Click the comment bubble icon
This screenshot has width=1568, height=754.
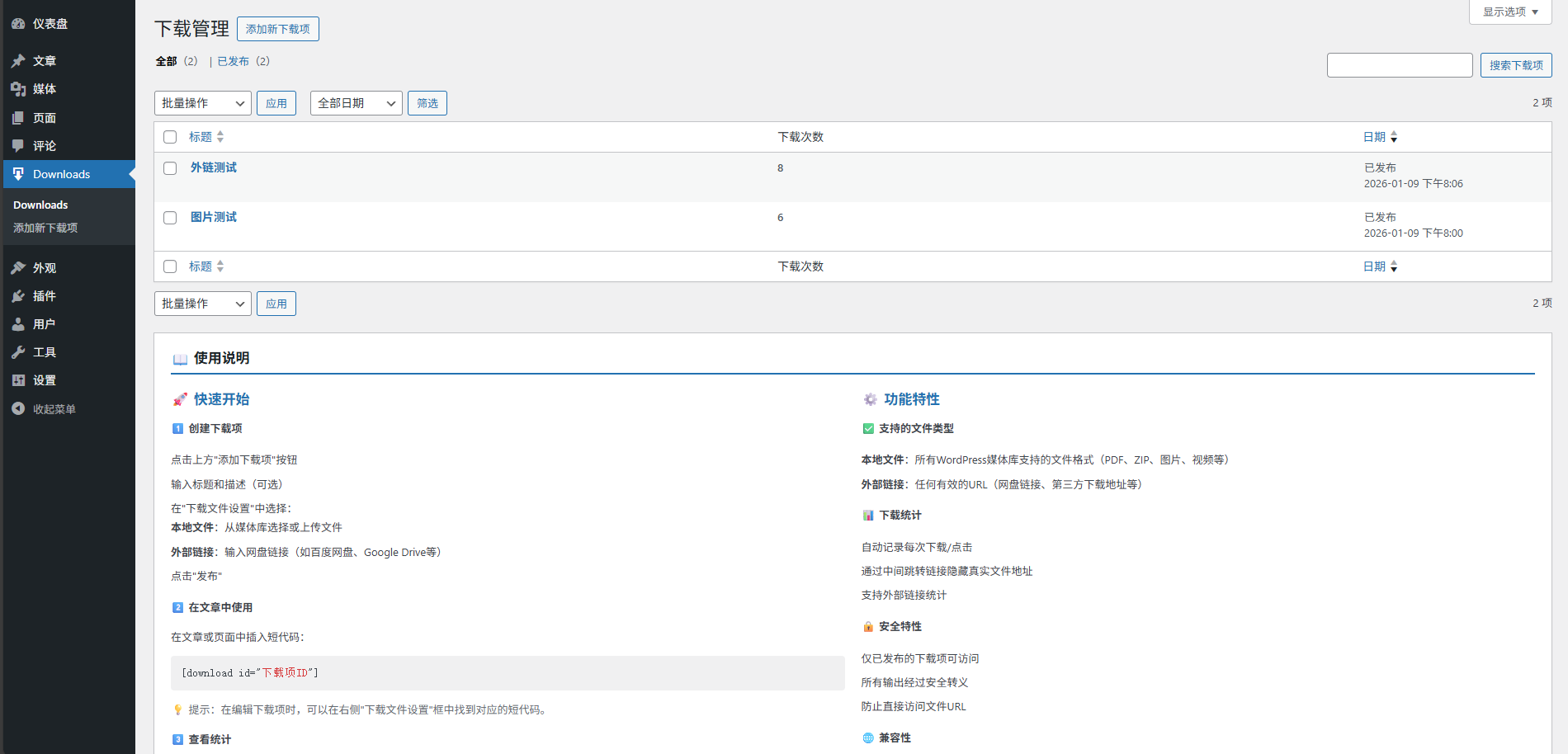tap(18, 146)
